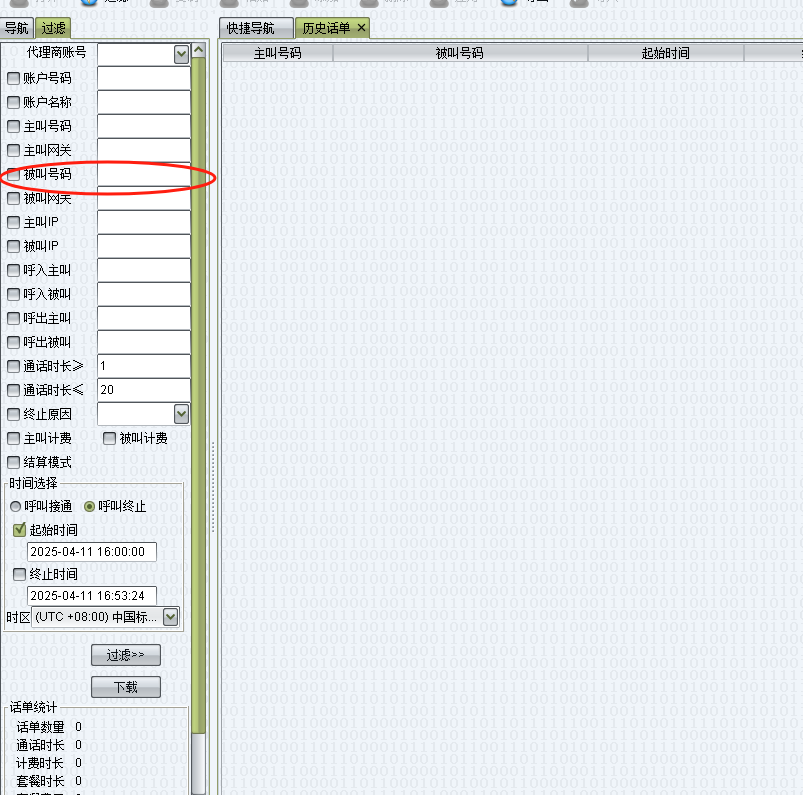Image resolution: width=803 pixels, height=795 pixels.
Task: Close the 历史话单 tab
Action: [x=361, y=28]
